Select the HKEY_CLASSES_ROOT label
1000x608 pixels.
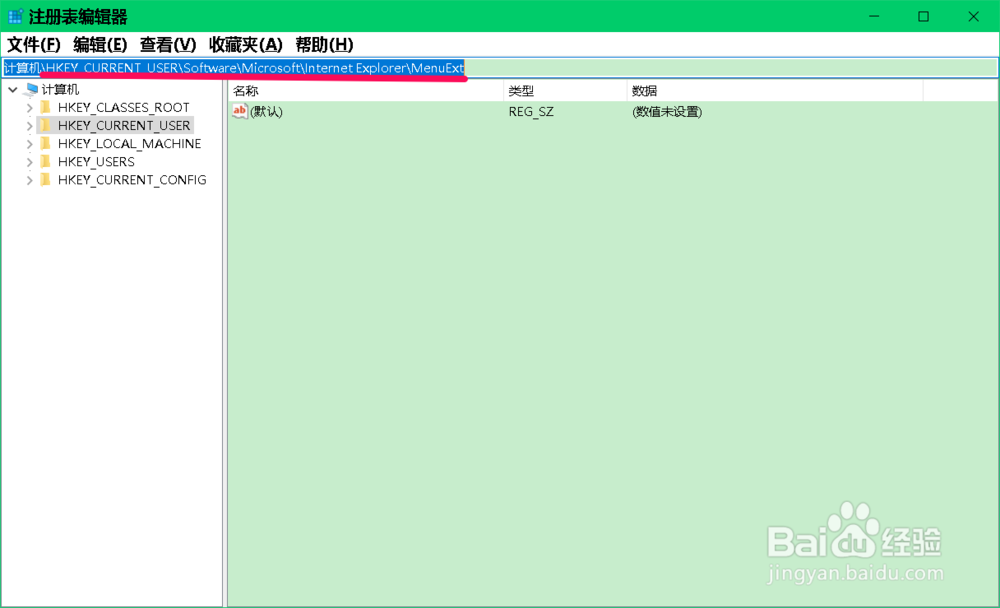(124, 107)
